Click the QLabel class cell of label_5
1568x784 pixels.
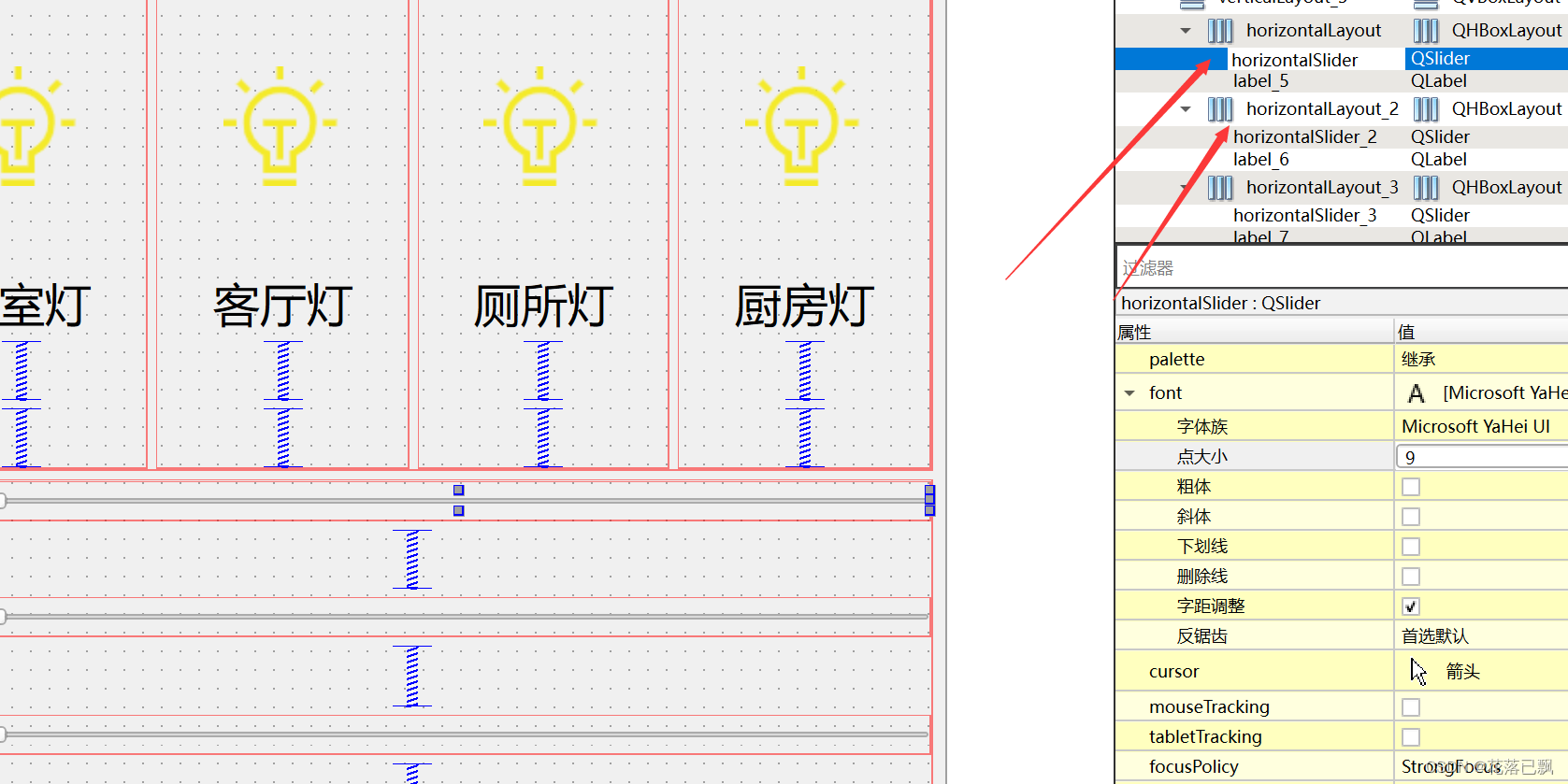pyautogui.click(x=1438, y=81)
